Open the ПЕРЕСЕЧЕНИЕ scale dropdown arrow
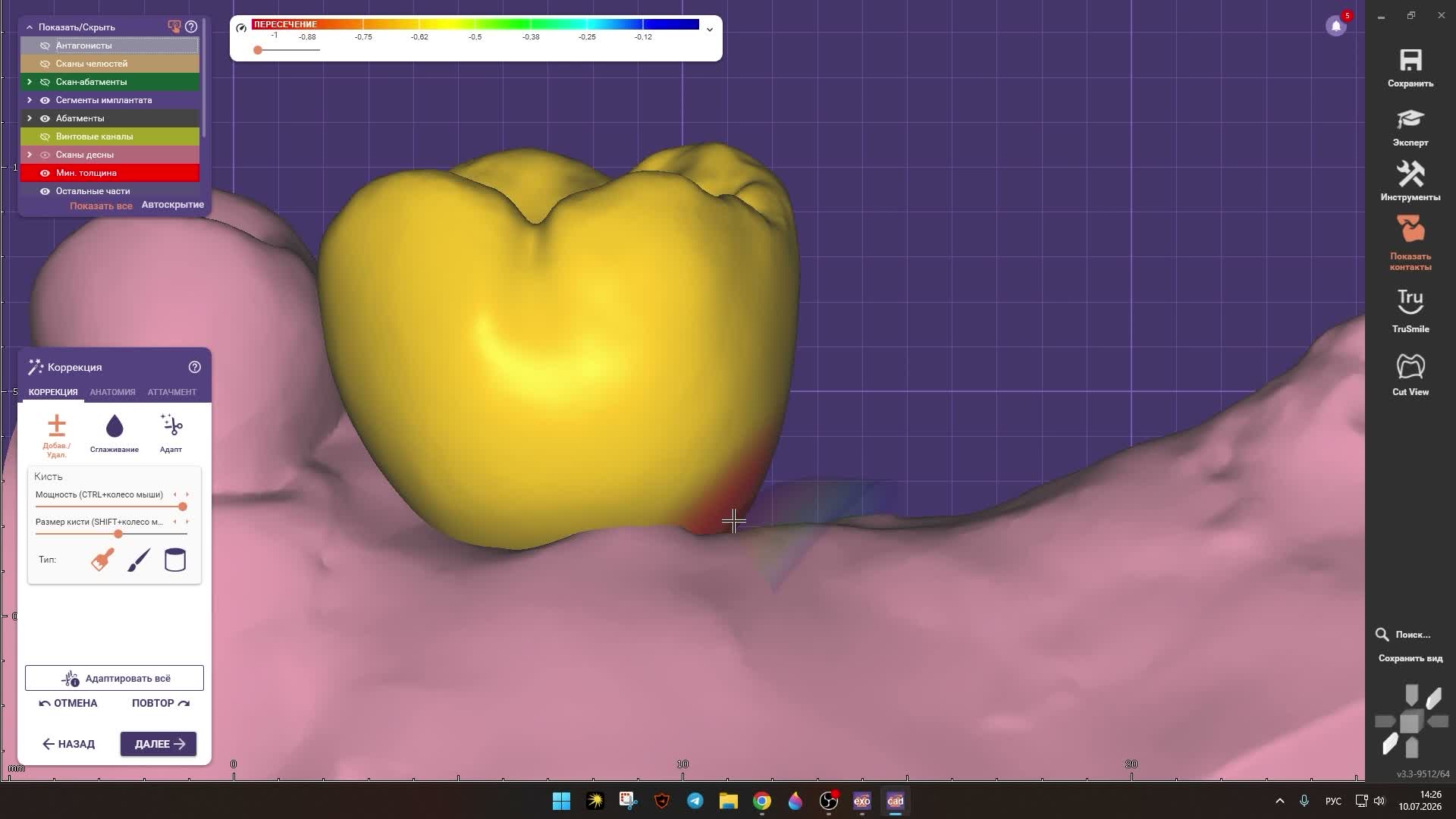The height and width of the screenshot is (819, 1456). point(710,30)
